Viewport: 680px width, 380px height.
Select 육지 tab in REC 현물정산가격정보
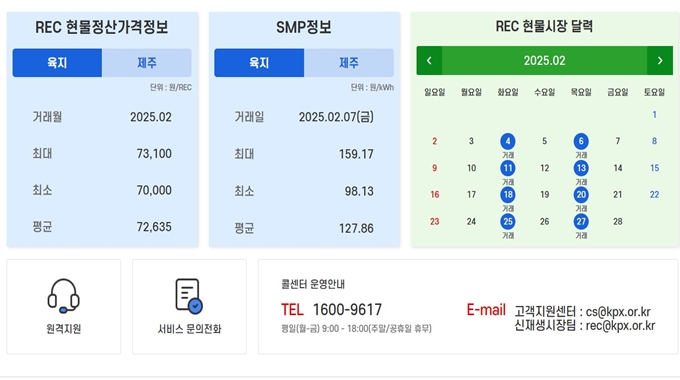pos(57,63)
